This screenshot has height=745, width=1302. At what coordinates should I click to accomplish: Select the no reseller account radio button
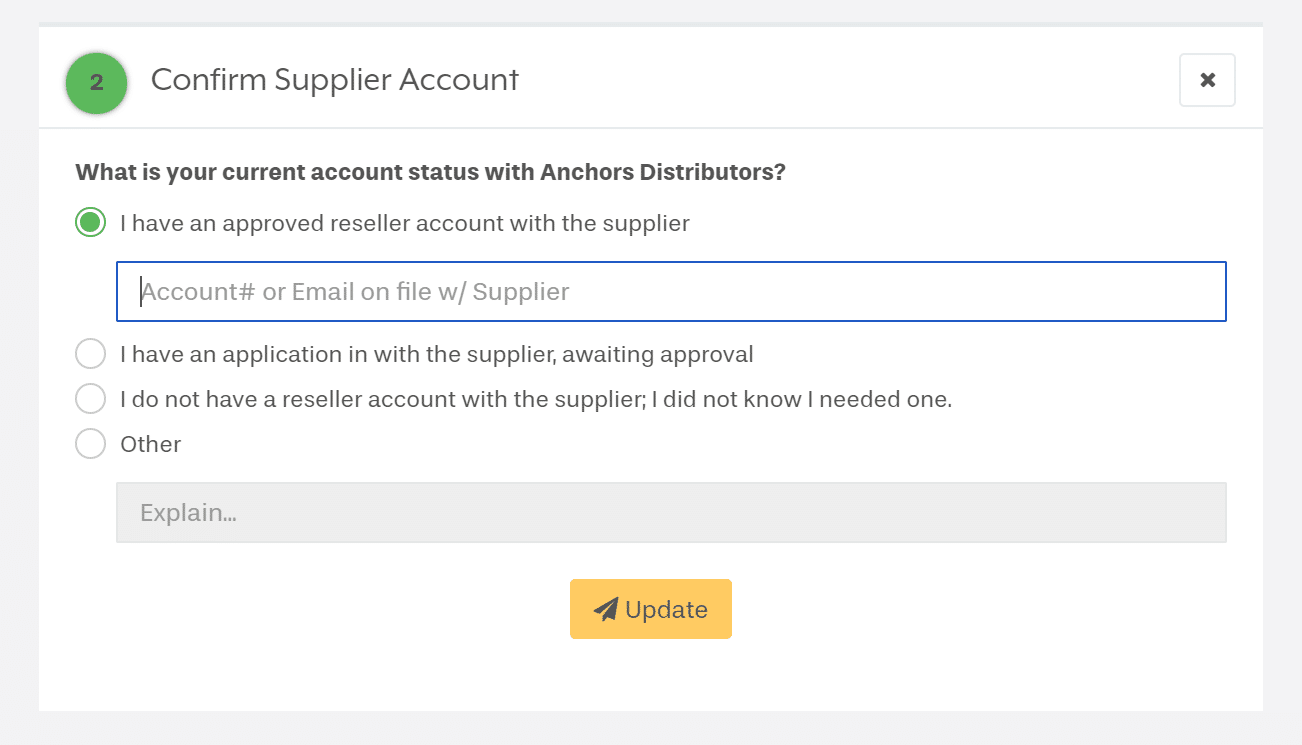[x=91, y=399]
